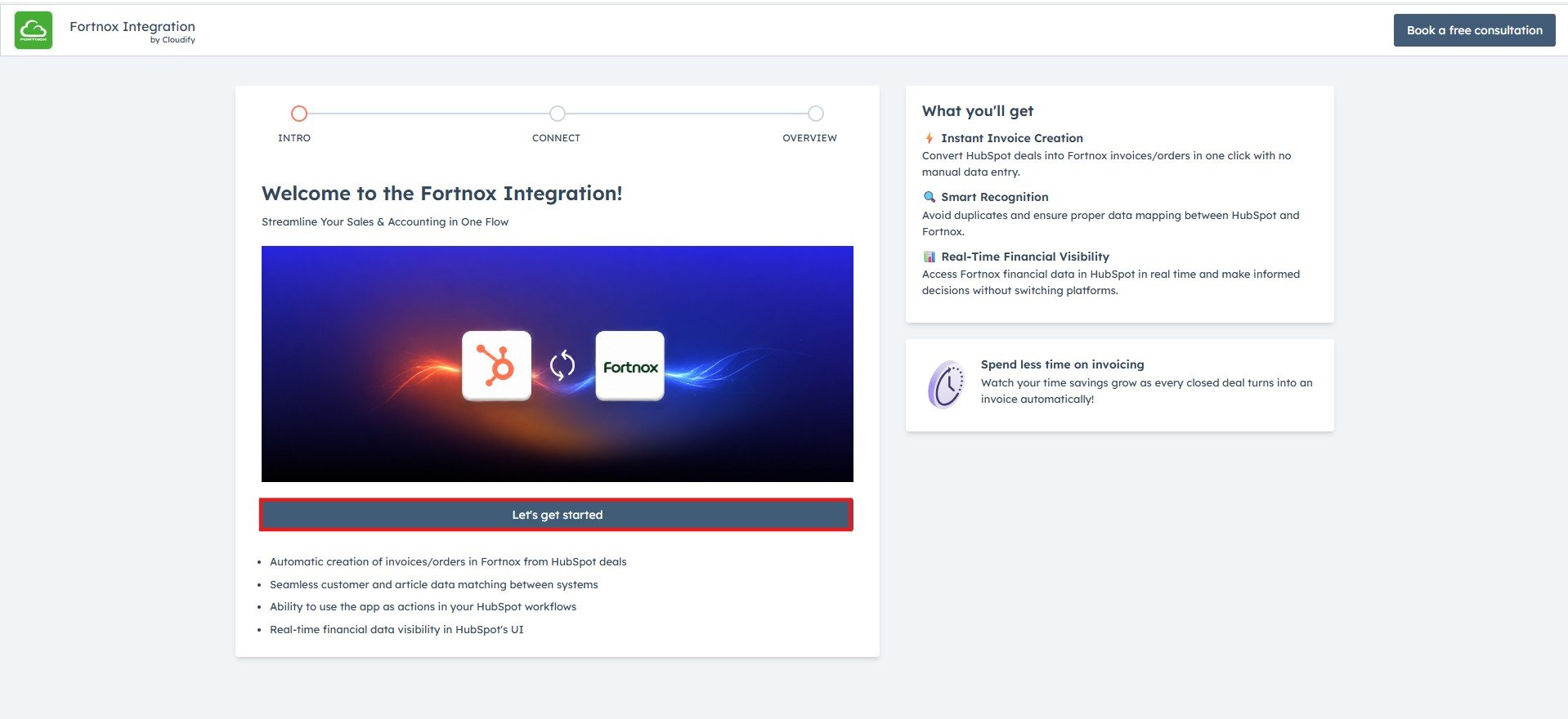
Task: Click the sync arrows icon between logos
Action: (562, 365)
